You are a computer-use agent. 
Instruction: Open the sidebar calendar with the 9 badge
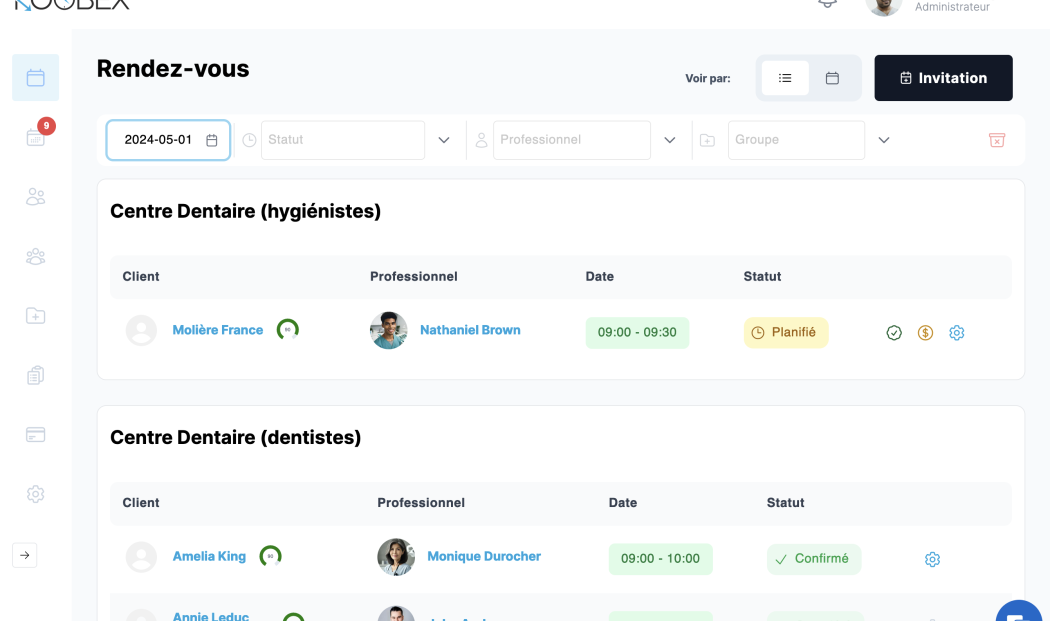[35, 137]
